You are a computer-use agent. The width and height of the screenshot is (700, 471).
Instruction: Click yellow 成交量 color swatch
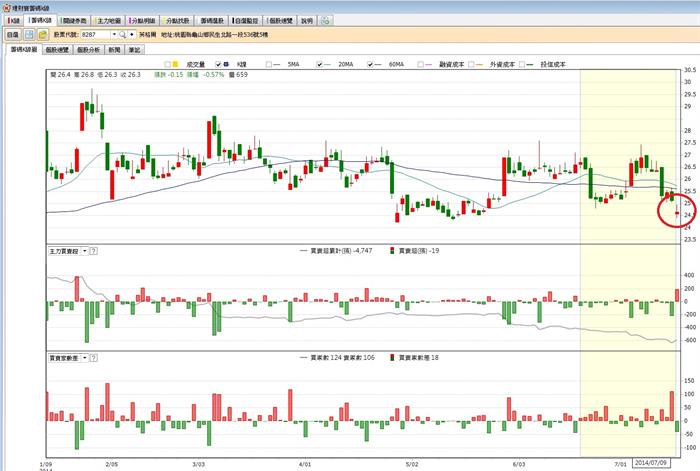pos(175,65)
